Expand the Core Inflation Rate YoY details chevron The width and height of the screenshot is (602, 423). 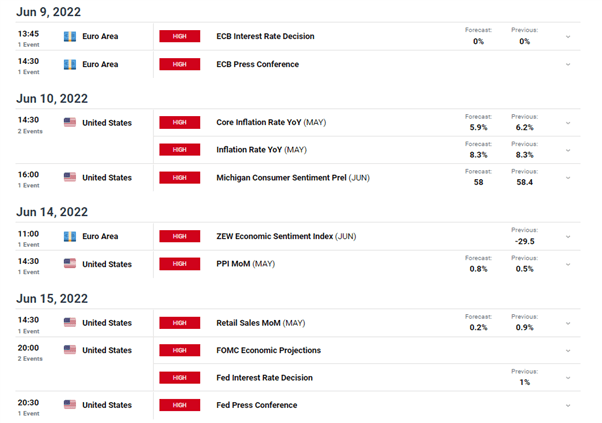tap(568, 123)
